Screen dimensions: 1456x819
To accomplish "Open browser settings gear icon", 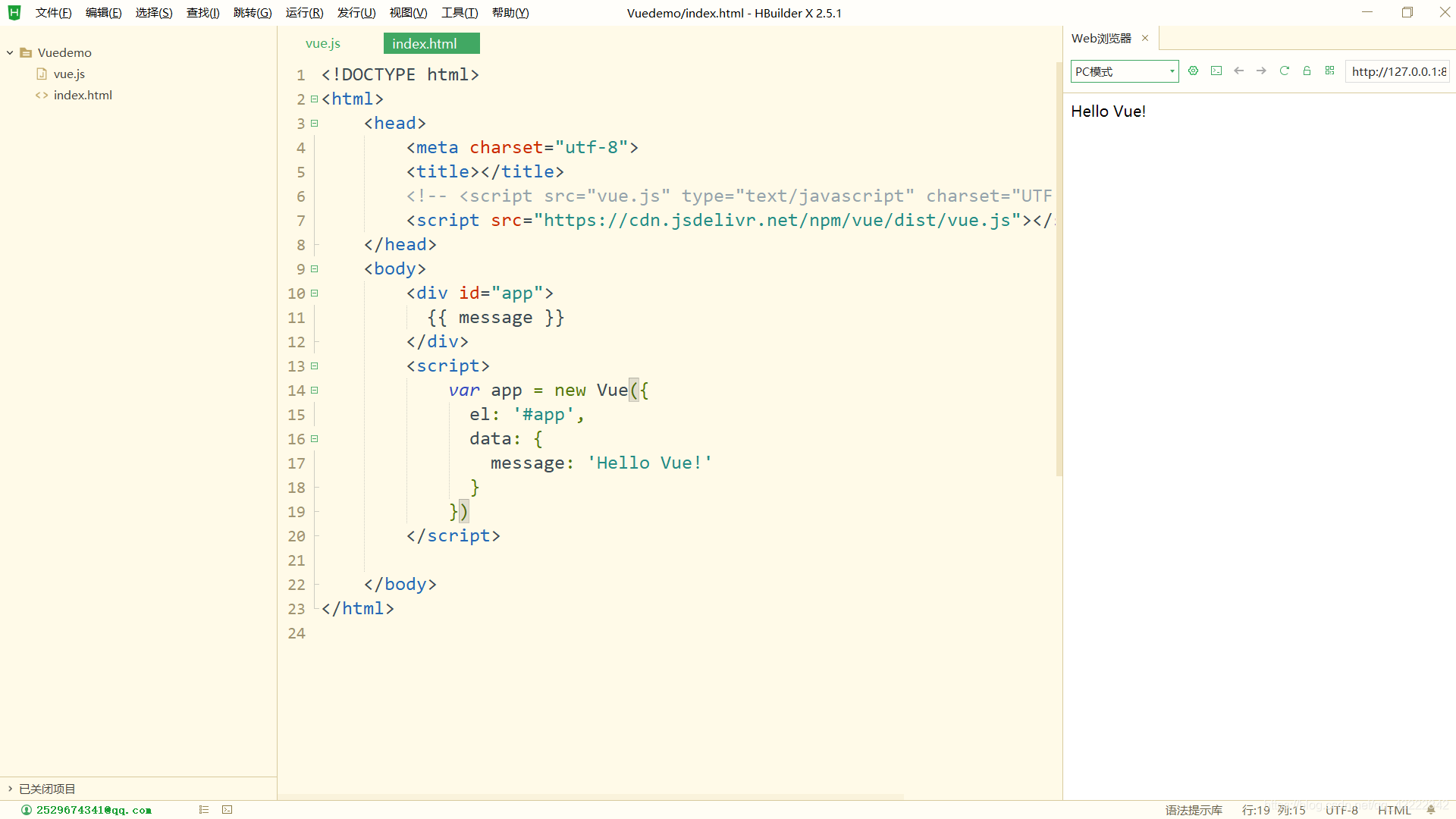I will (x=1193, y=71).
